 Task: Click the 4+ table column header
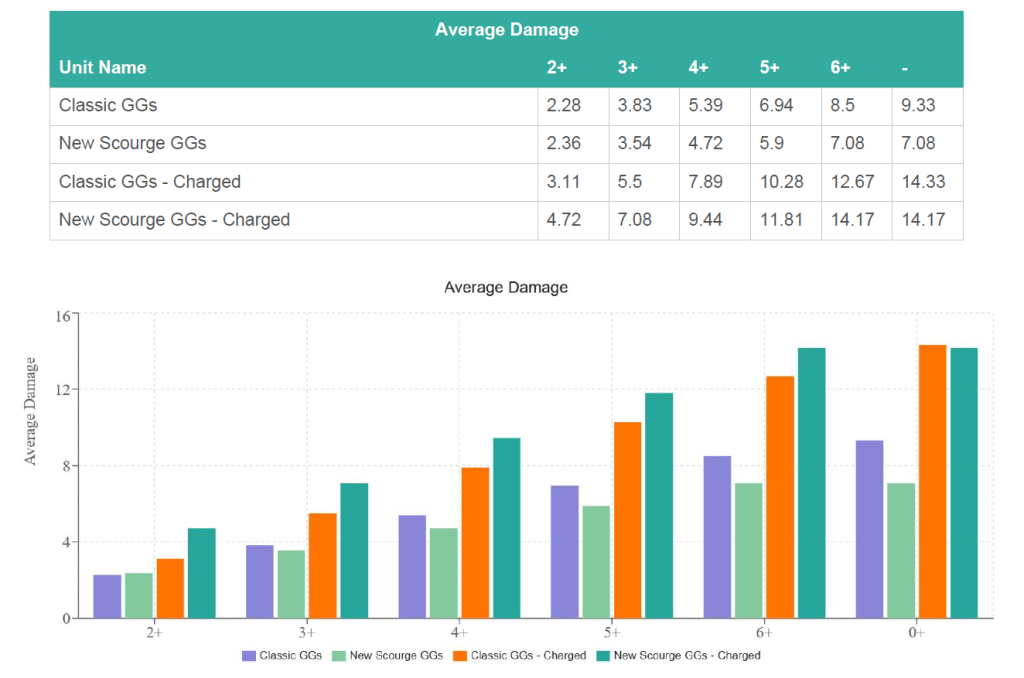tap(699, 68)
